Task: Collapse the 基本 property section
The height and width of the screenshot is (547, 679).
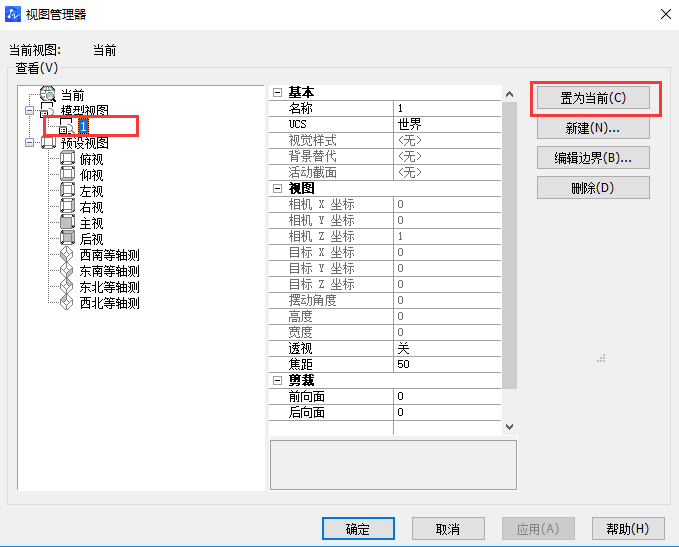Action: click(278, 92)
